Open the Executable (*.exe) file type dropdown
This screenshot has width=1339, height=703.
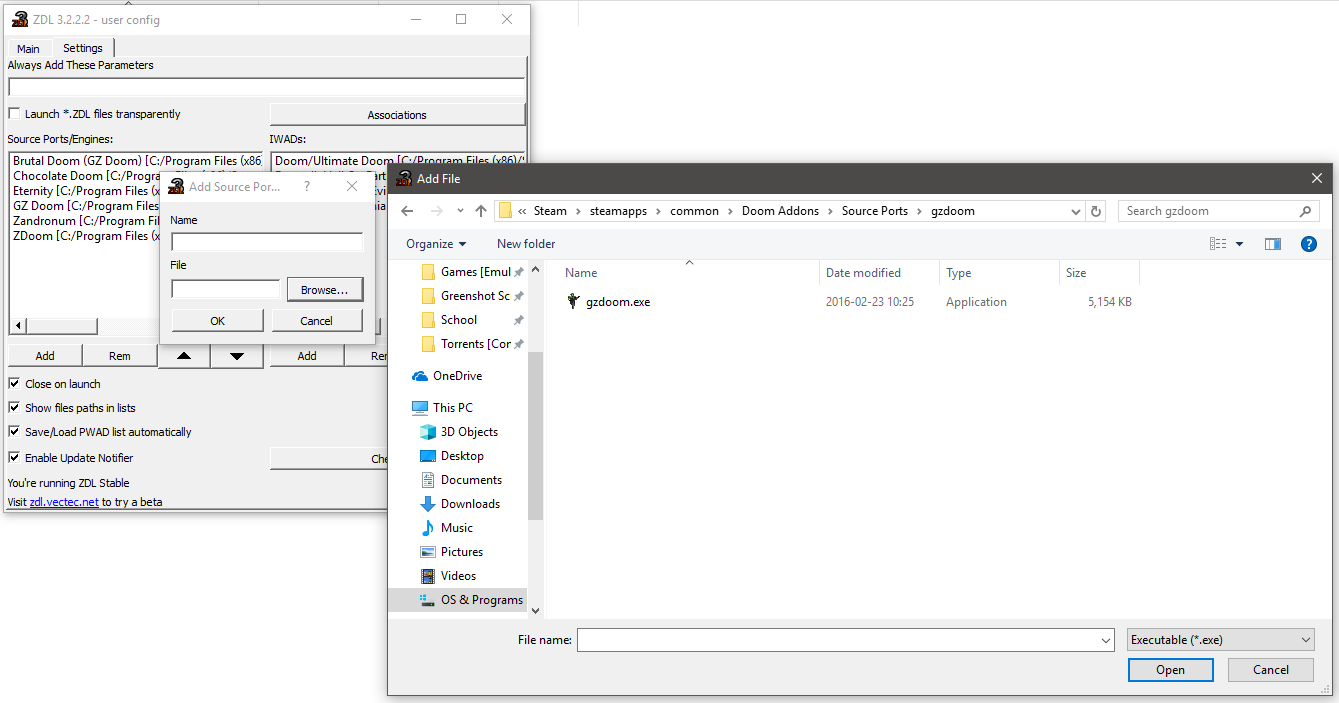coord(1220,640)
